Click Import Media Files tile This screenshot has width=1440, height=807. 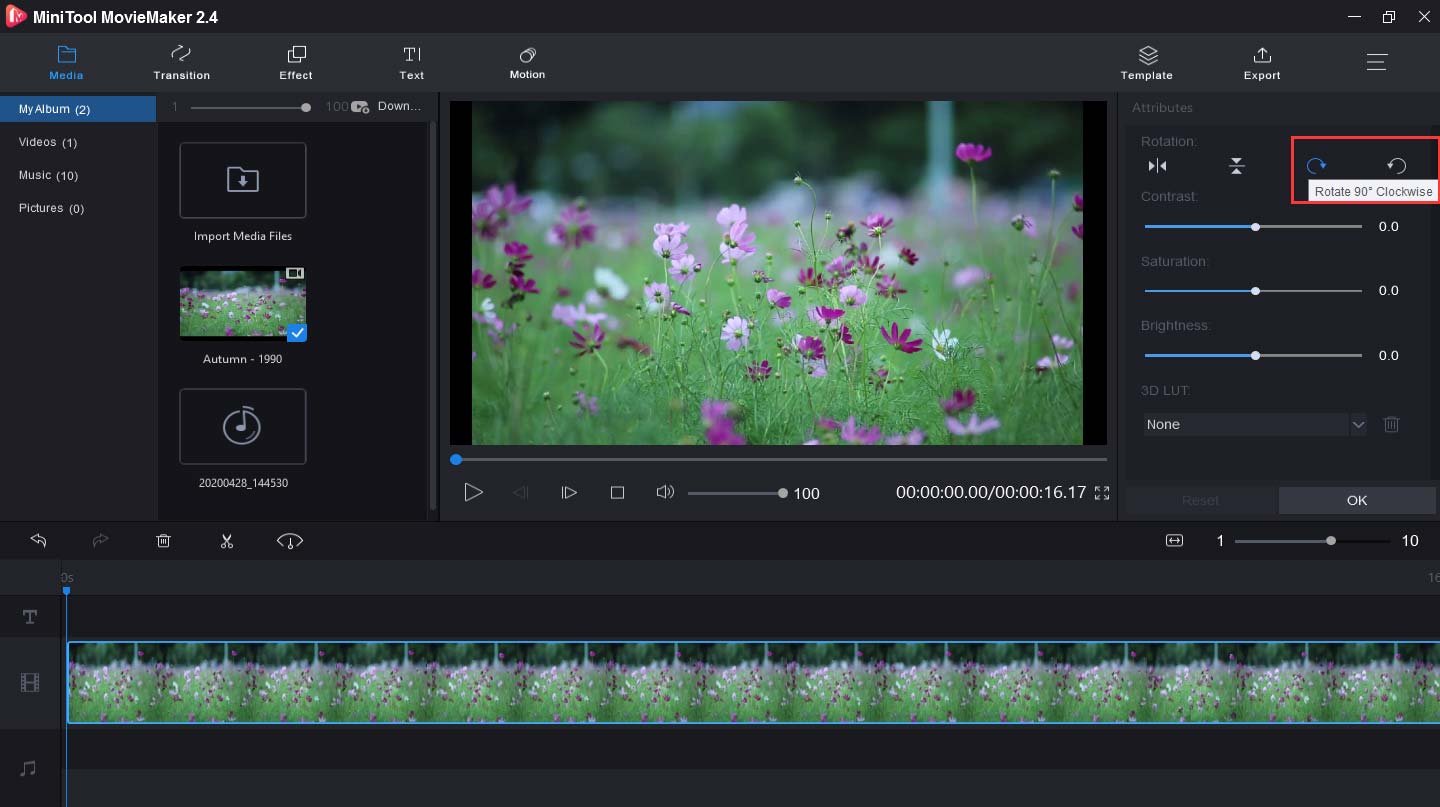click(243, 180)
